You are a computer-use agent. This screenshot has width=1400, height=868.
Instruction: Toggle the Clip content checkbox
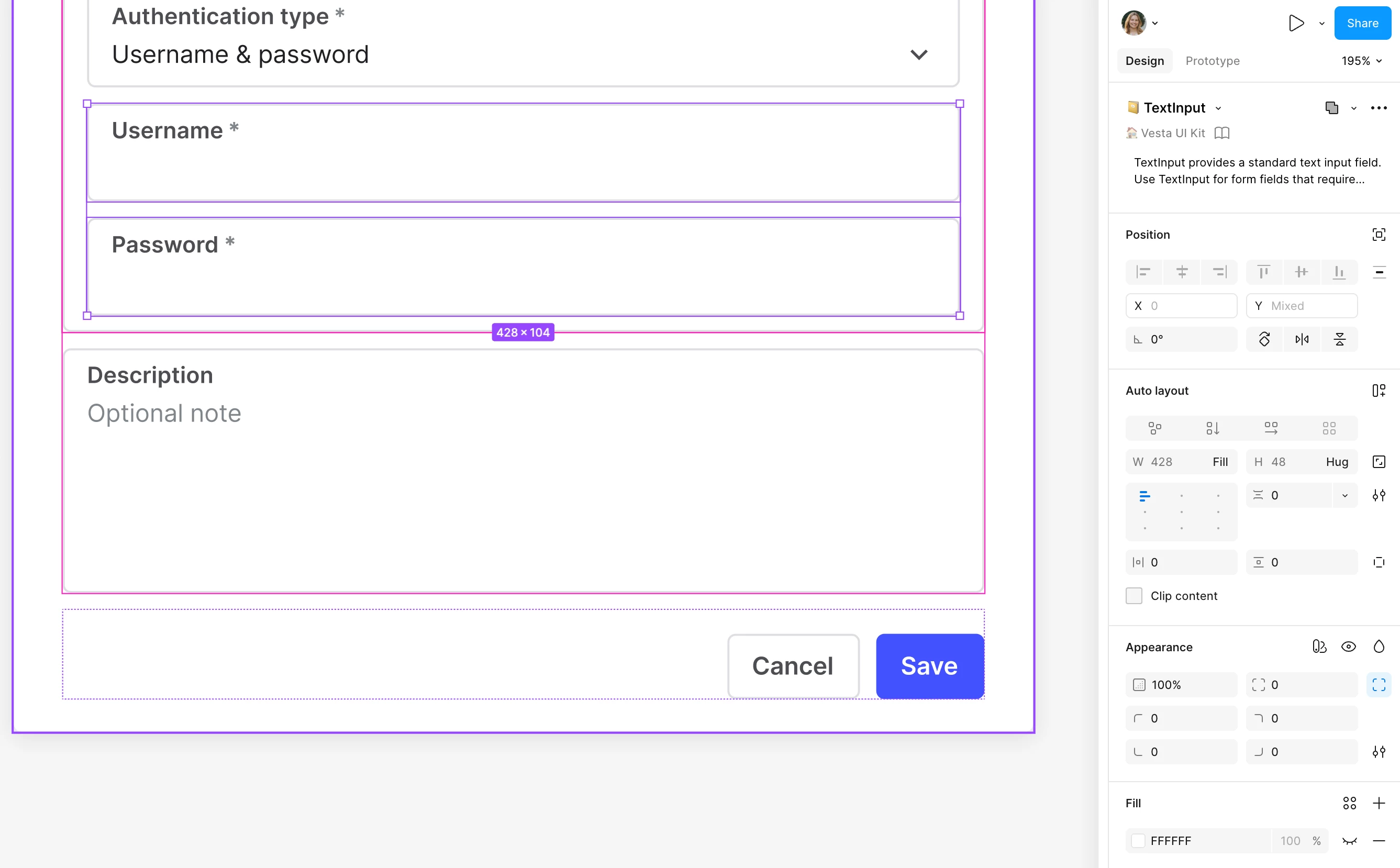pyautogui.click(x=1134, y=596)
